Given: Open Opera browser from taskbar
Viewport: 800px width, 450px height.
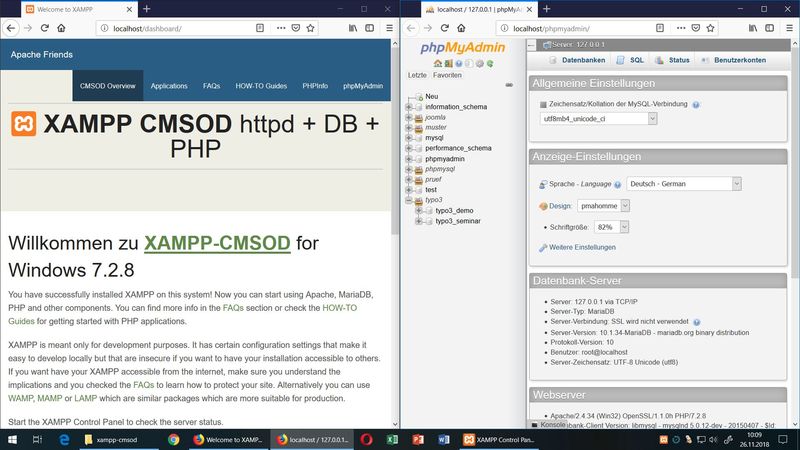Looking at the screenshot, I should (366, 439).
